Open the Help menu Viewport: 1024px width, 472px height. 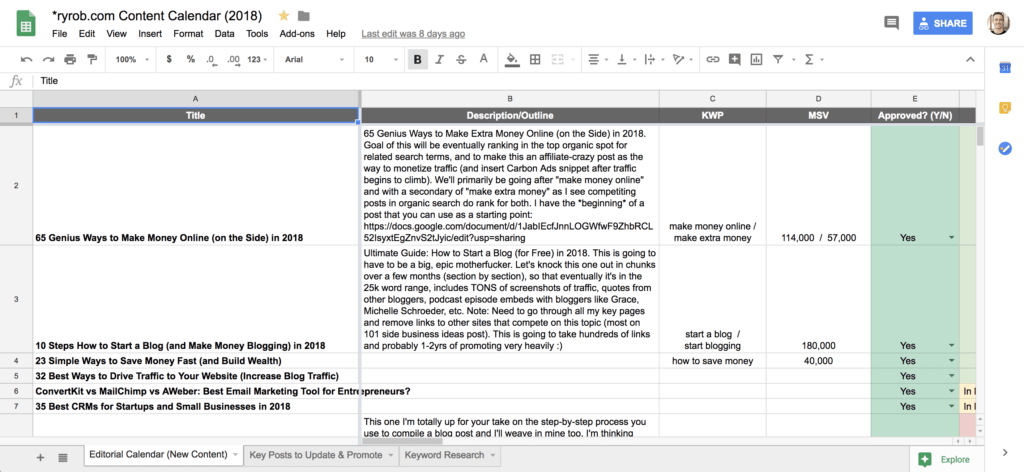click(336, 34)
